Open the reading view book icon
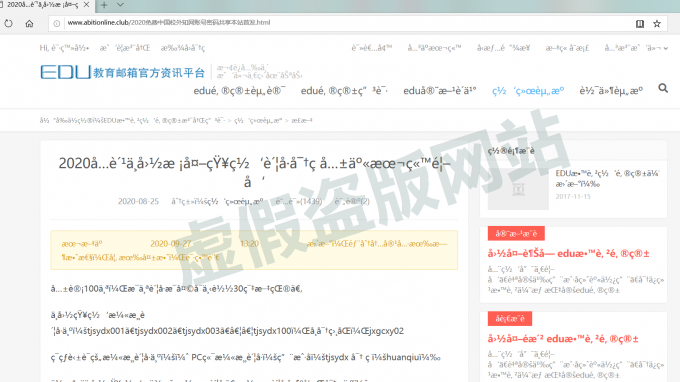 coord(640,24)
